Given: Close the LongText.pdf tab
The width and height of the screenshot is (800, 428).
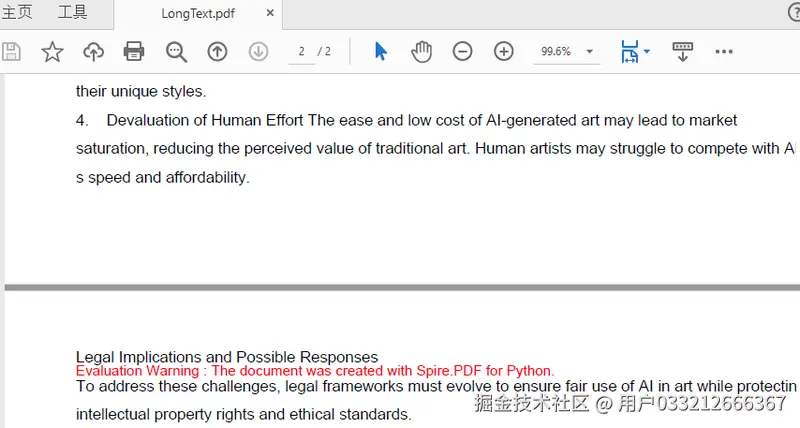Looking at the screenshot, I should click(270, 13).
